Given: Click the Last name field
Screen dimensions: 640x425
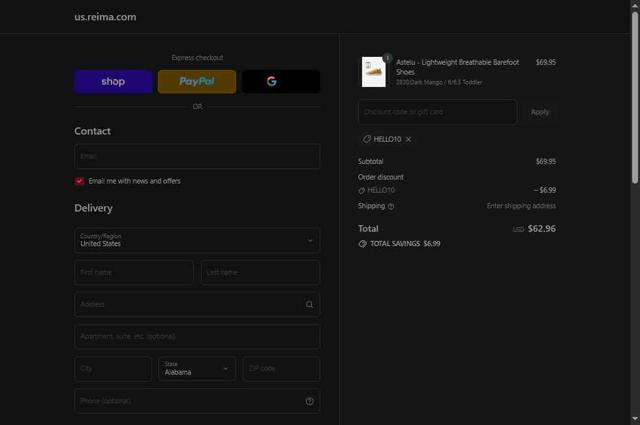Looking at the screenshot, I should (x=260, y=272).
